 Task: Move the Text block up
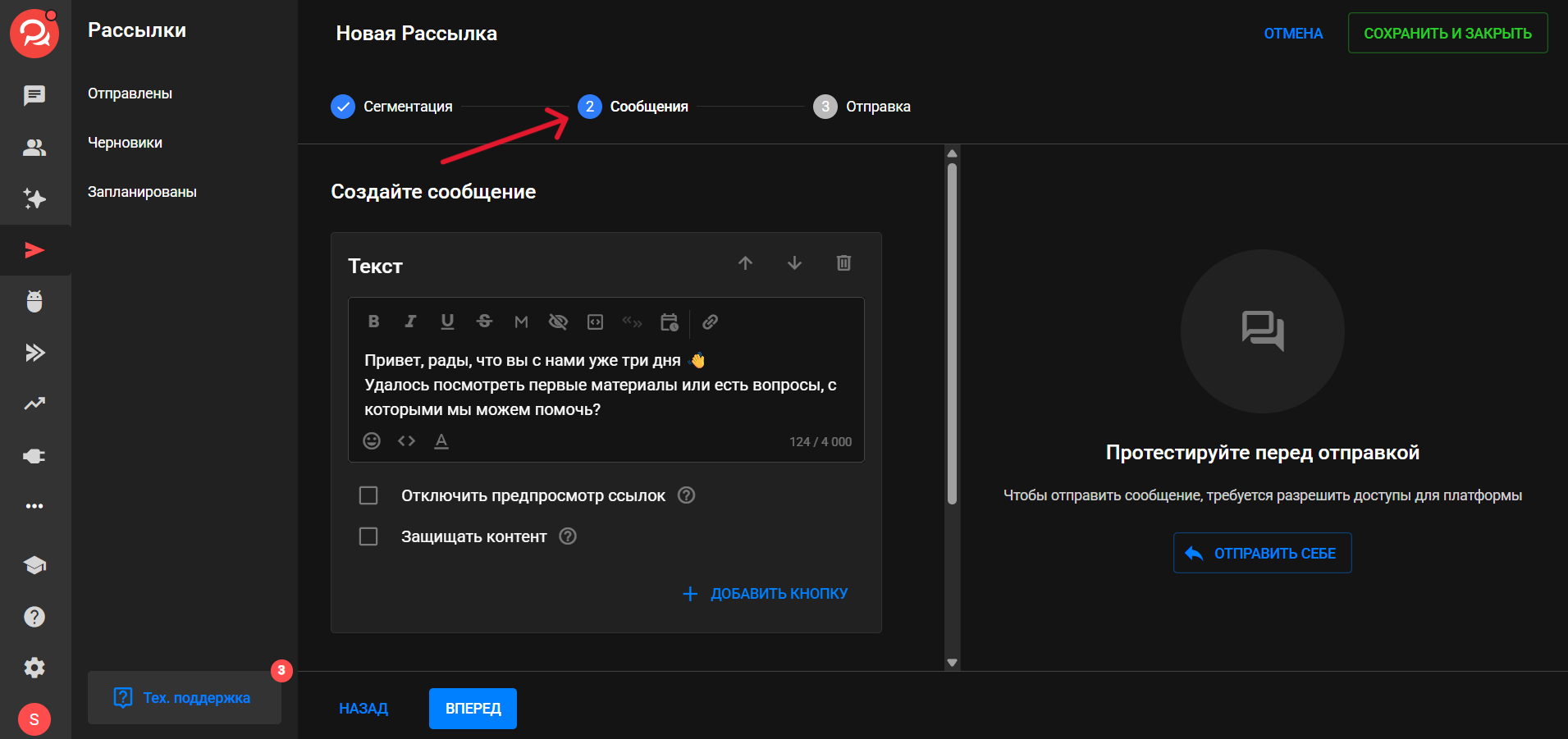click(x=745, y=263)
